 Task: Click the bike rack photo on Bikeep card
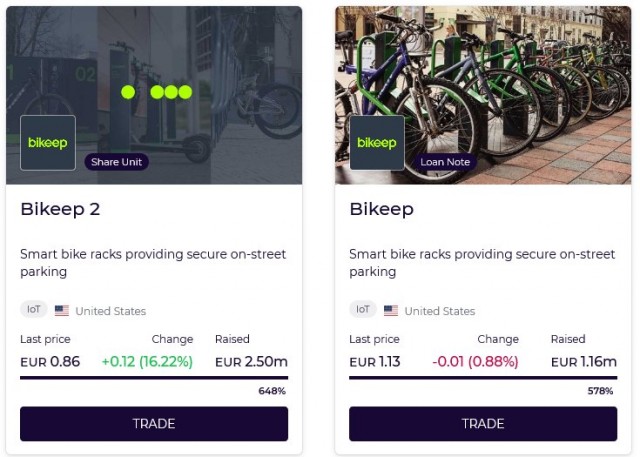pos(483,95)
